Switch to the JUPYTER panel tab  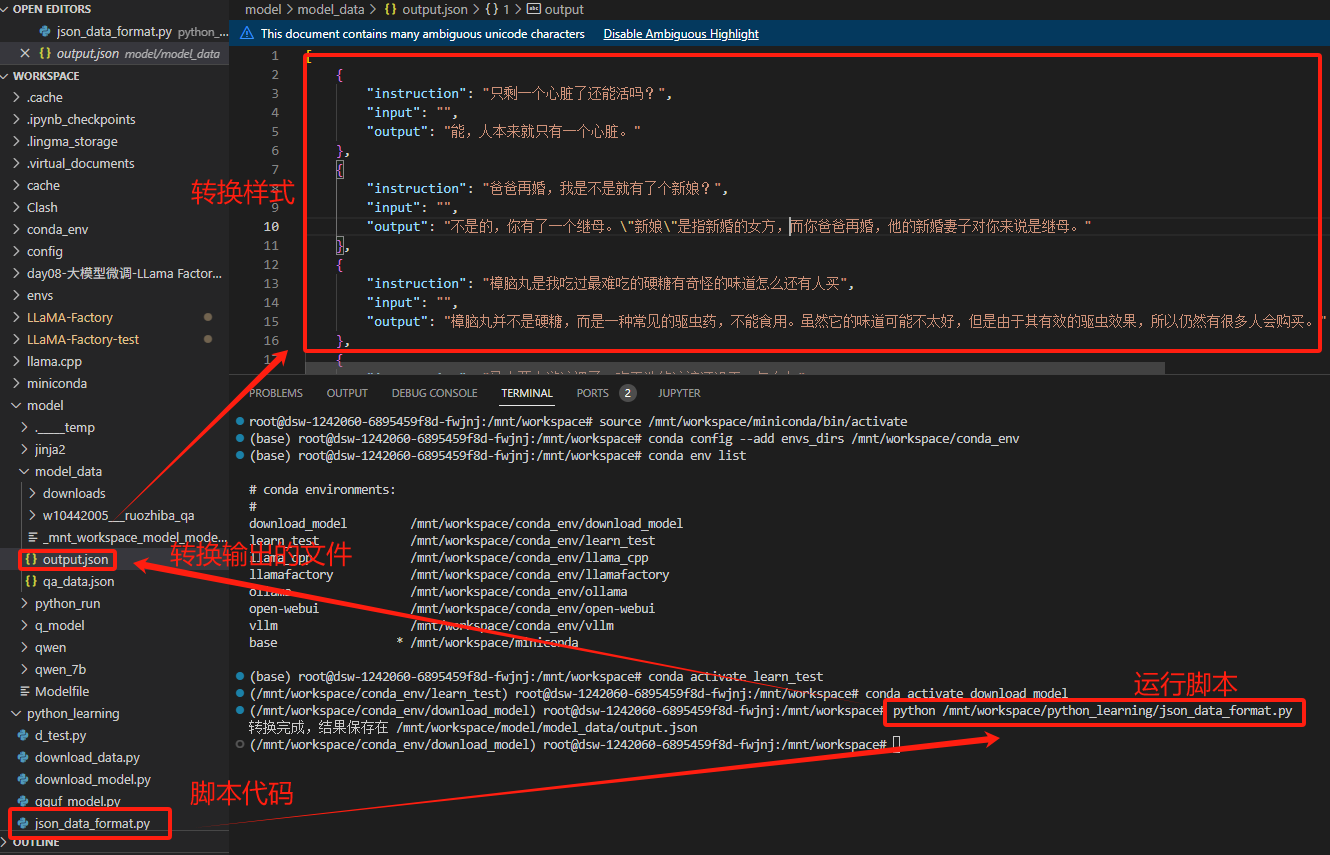click(679, 393)
